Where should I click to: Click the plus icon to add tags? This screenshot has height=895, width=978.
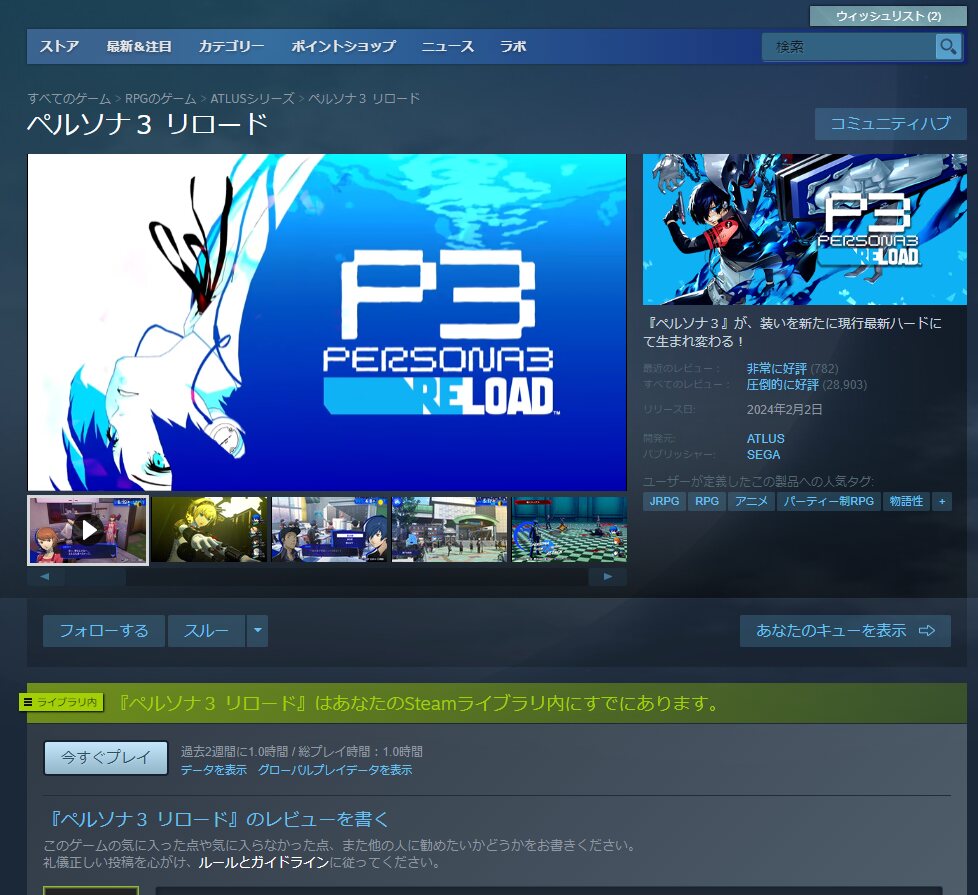pyautogui.click(x=942, y=501)
